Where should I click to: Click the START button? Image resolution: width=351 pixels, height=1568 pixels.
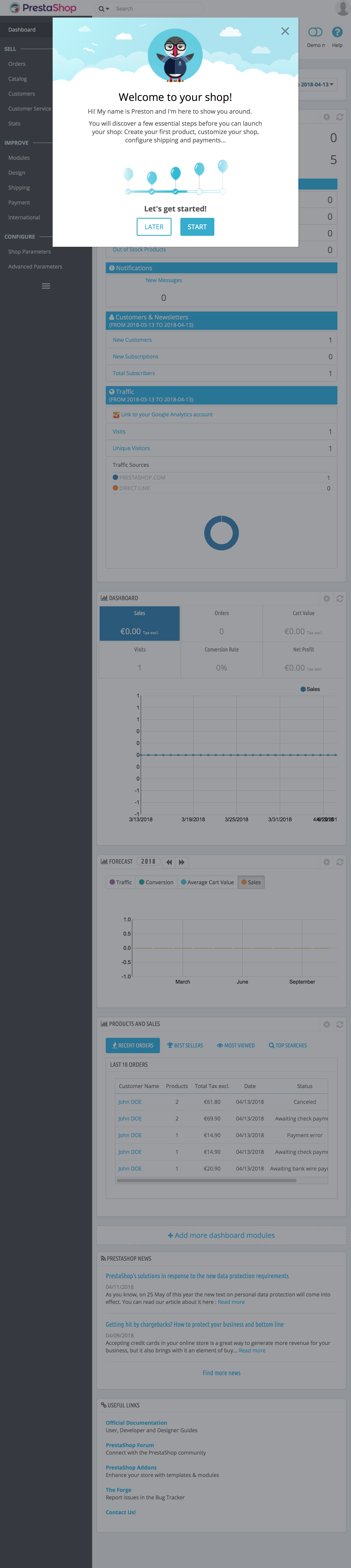[197, 227]
